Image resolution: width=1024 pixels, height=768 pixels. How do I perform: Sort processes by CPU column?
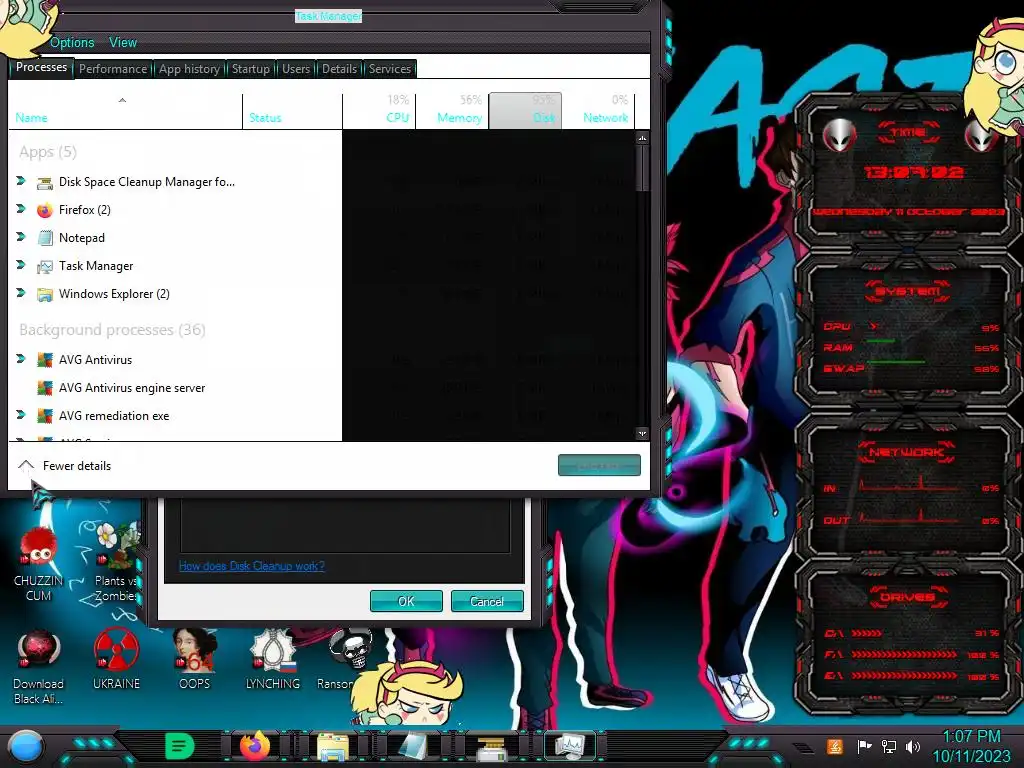(379, 111)
